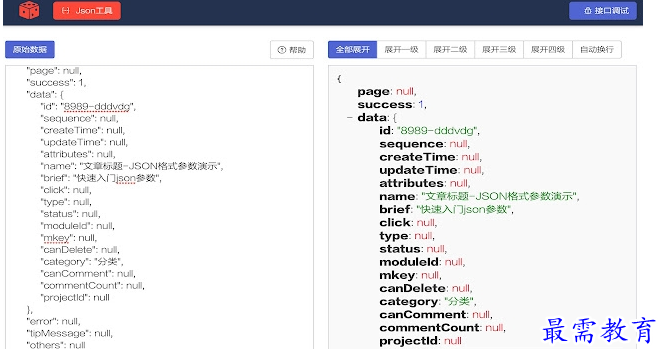Viewport: 664px width, 362px height.
Task: Click the "8989-dddvdg" id value in raw text
Action: [x=97, y=106]
